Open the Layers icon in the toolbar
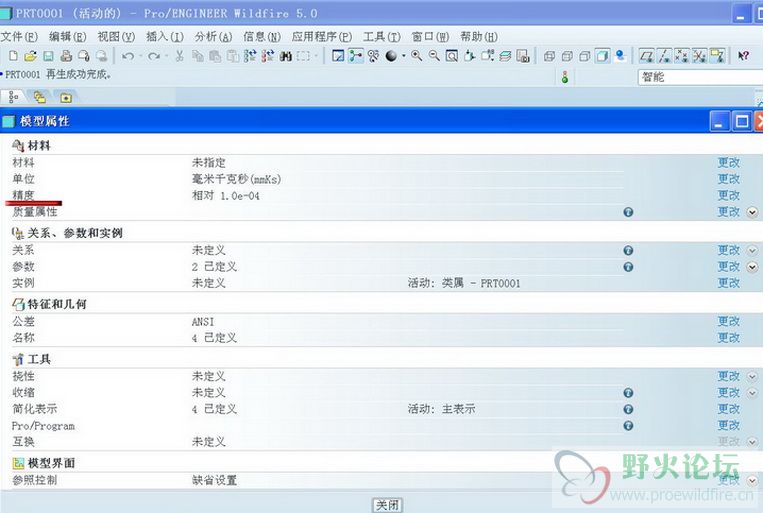763x513 pixels. pyautogui.click(x=505, y=56)
